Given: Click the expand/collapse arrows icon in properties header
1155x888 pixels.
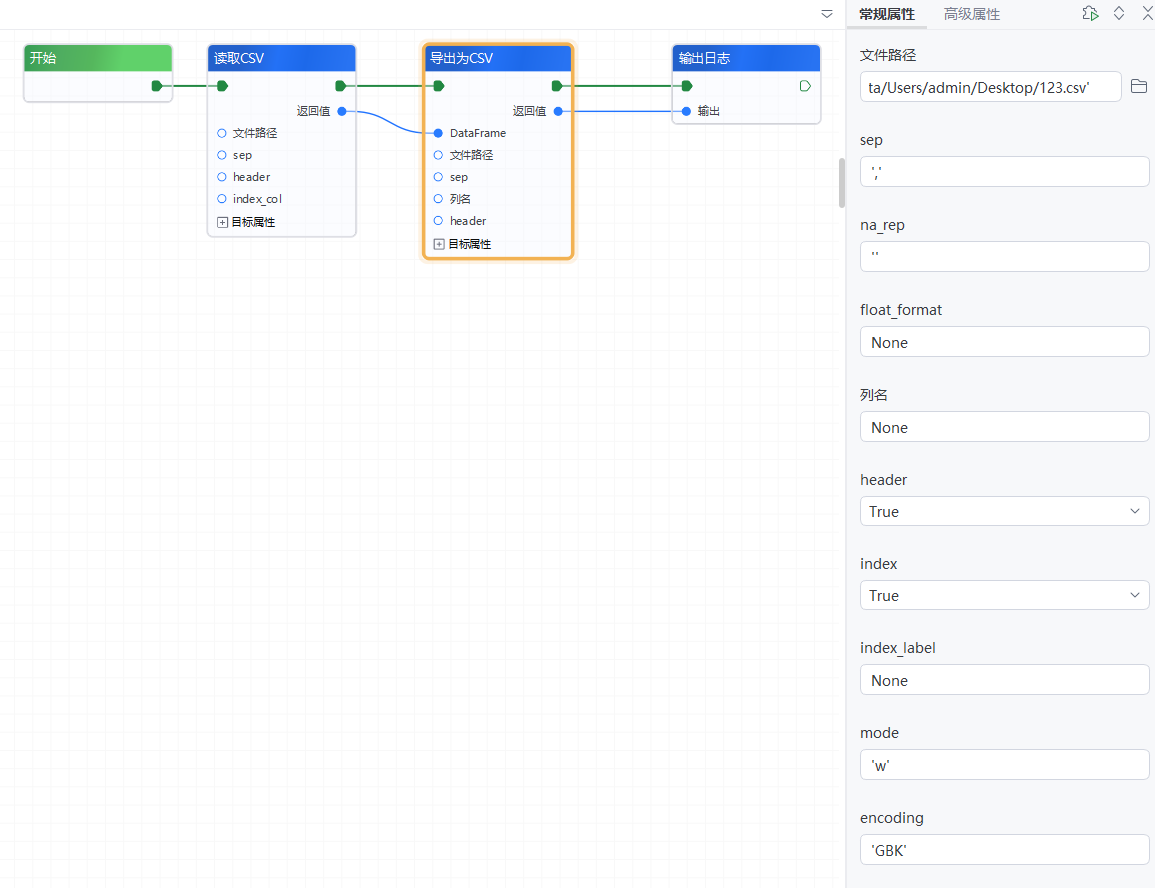Looking at the screenshot, I should click(1119, 14).
